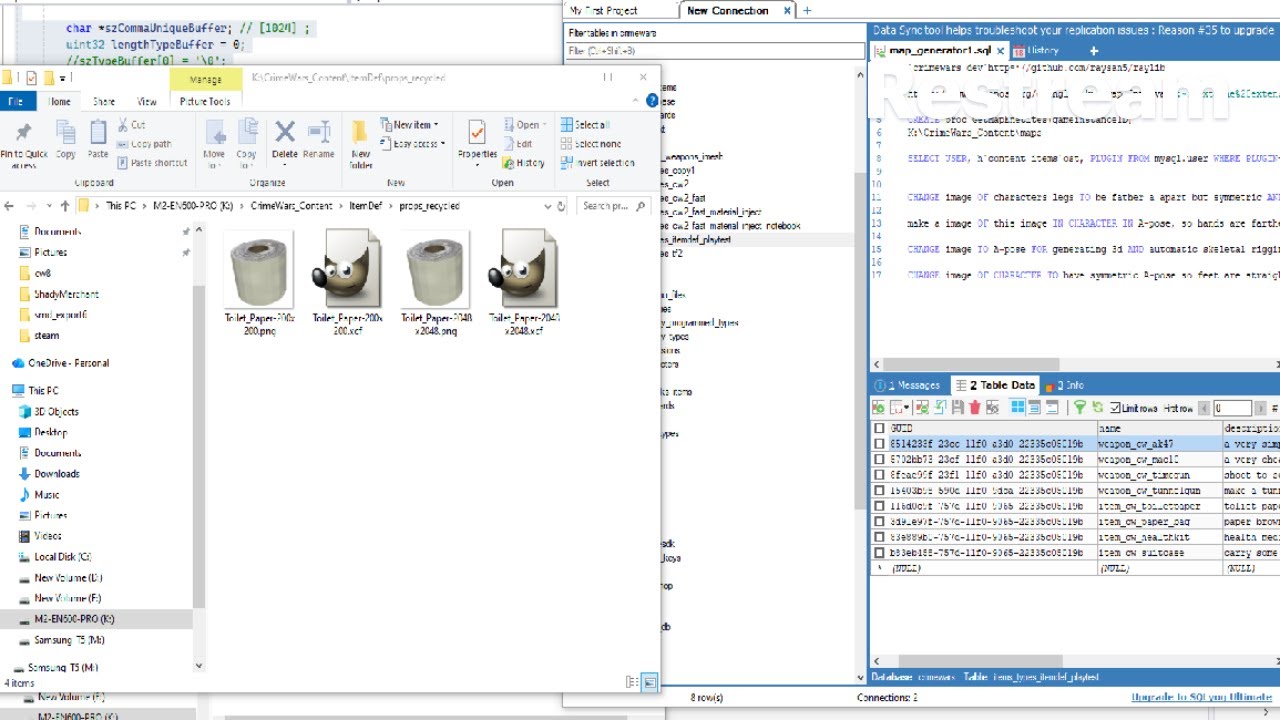Click the save floppy icon in Table Data toolbar
Viewport: 1280px width, 720px height.
pos(958,408)
